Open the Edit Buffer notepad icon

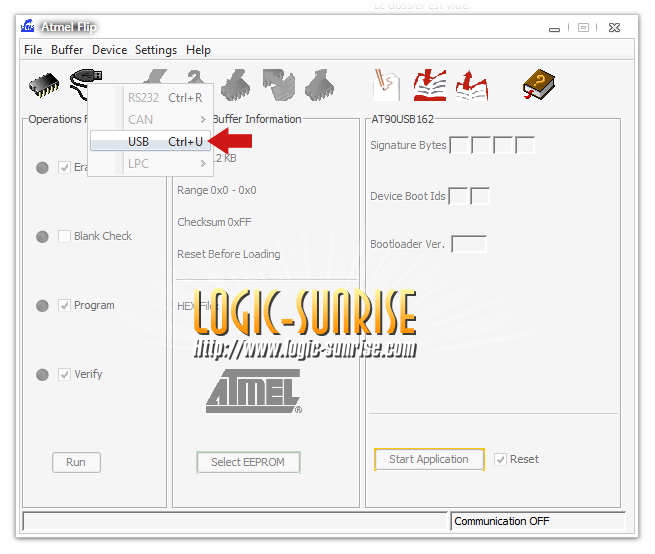pos(386,85)
